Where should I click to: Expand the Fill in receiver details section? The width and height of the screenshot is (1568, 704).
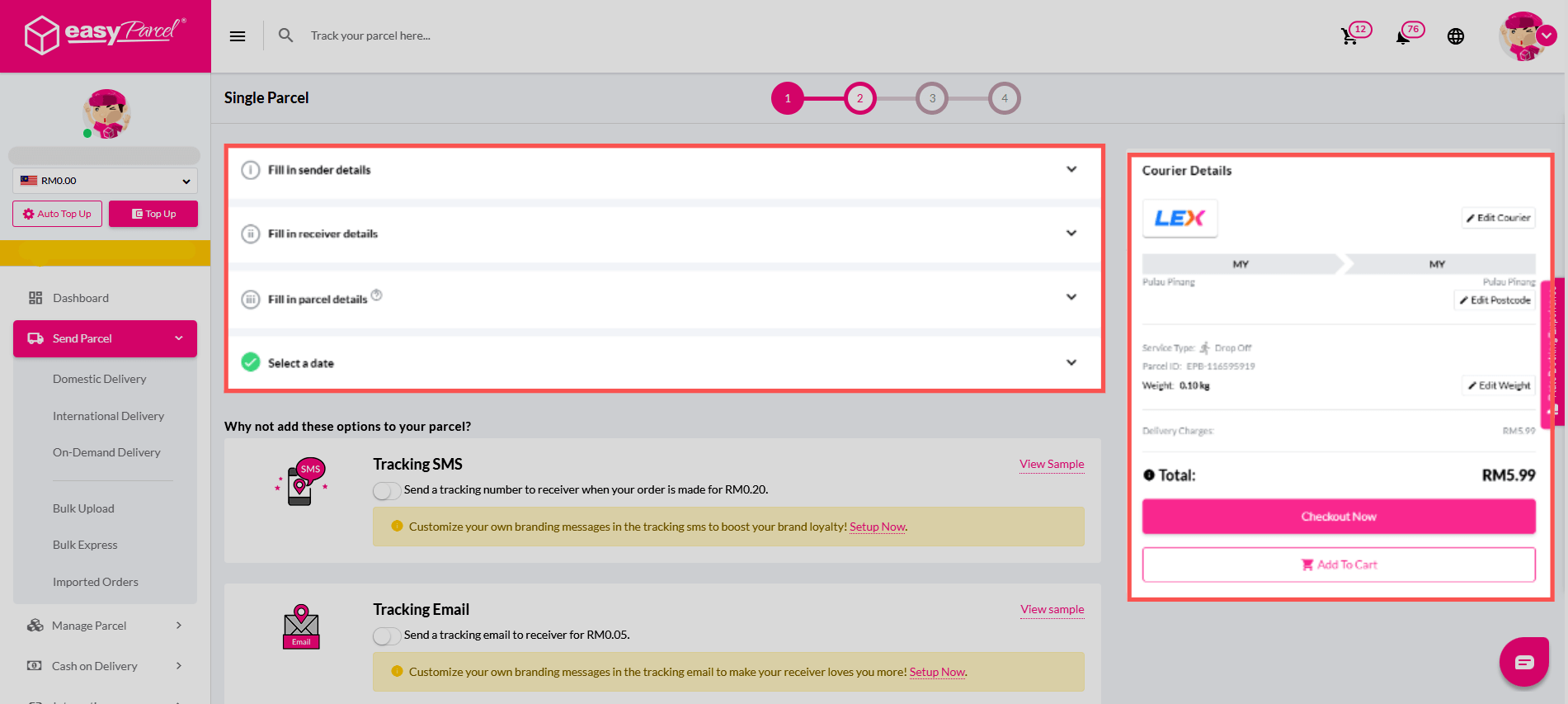click(x=1071, y=233)
